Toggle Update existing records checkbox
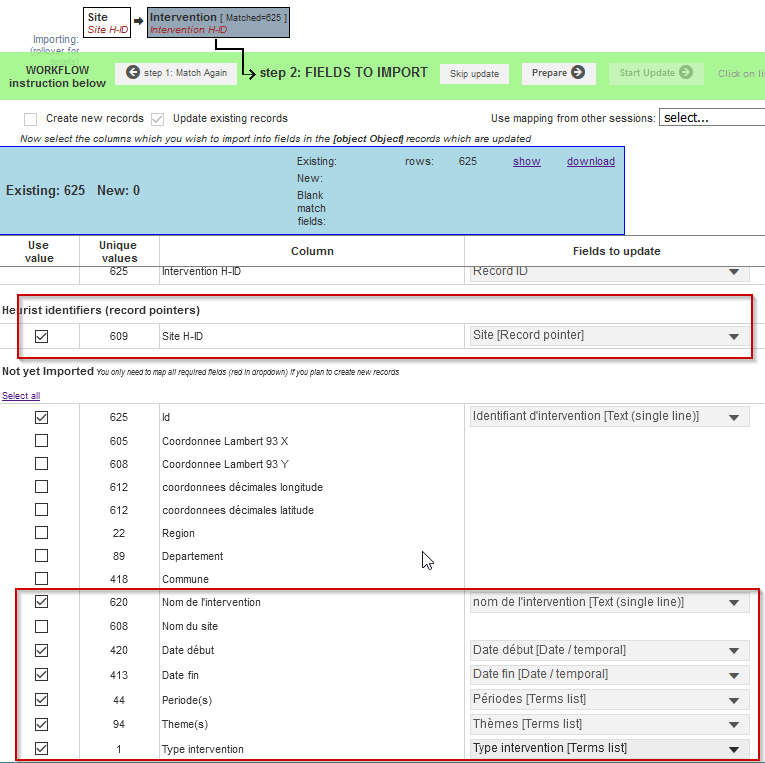The image size is (765, 763). 158,118
